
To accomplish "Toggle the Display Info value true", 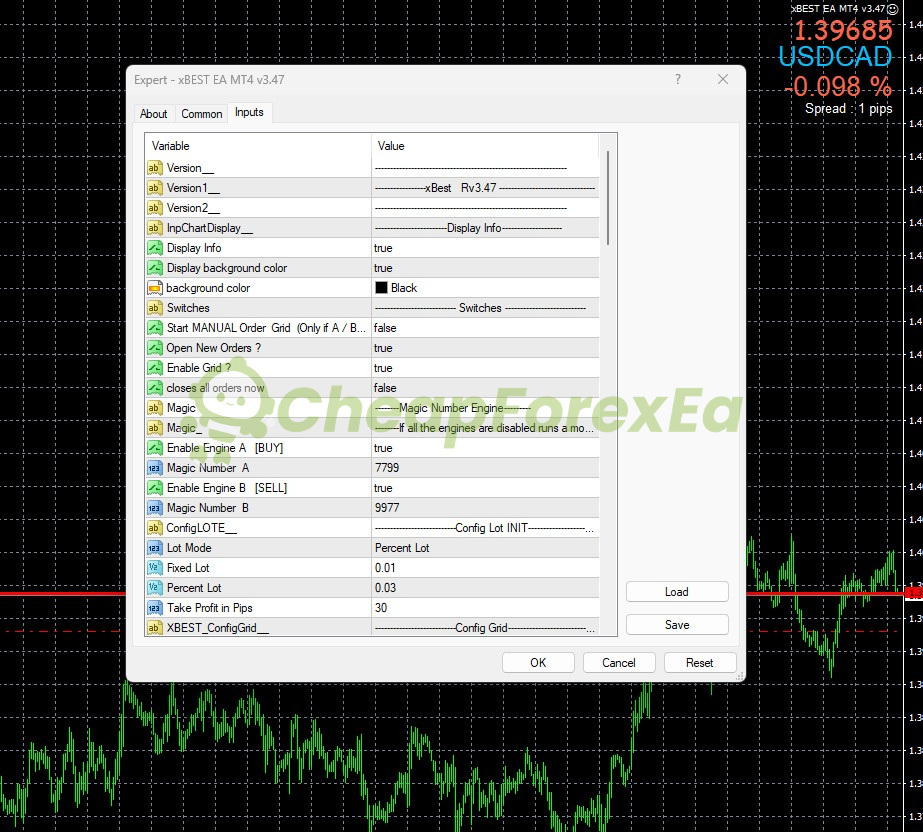I will point(485,248).
